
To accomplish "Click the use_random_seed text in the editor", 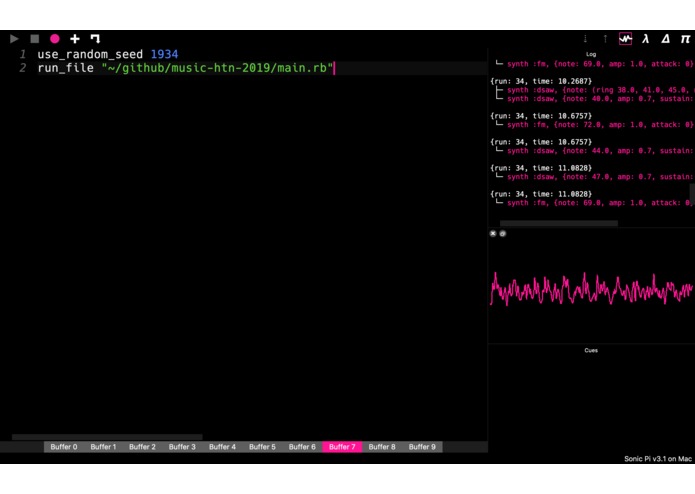I will [90, 54].
